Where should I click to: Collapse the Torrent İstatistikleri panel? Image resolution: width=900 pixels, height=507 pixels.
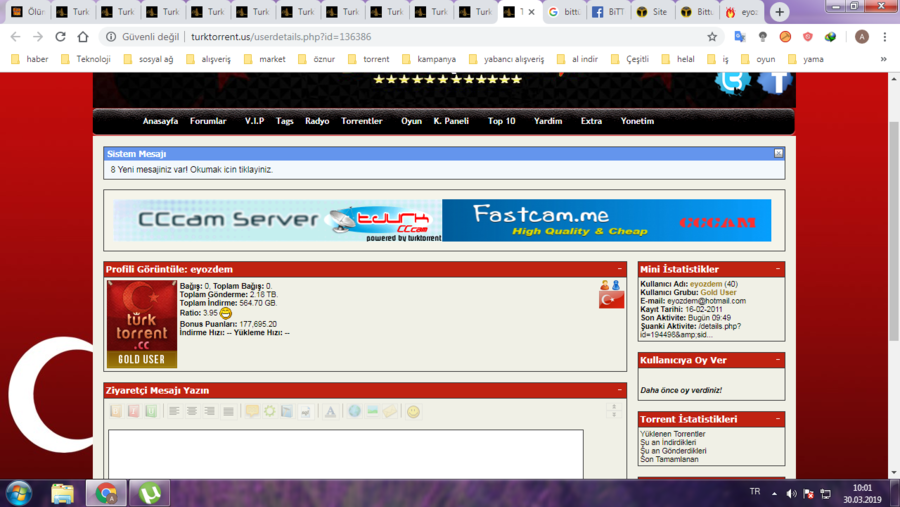[x=778, y=419]
